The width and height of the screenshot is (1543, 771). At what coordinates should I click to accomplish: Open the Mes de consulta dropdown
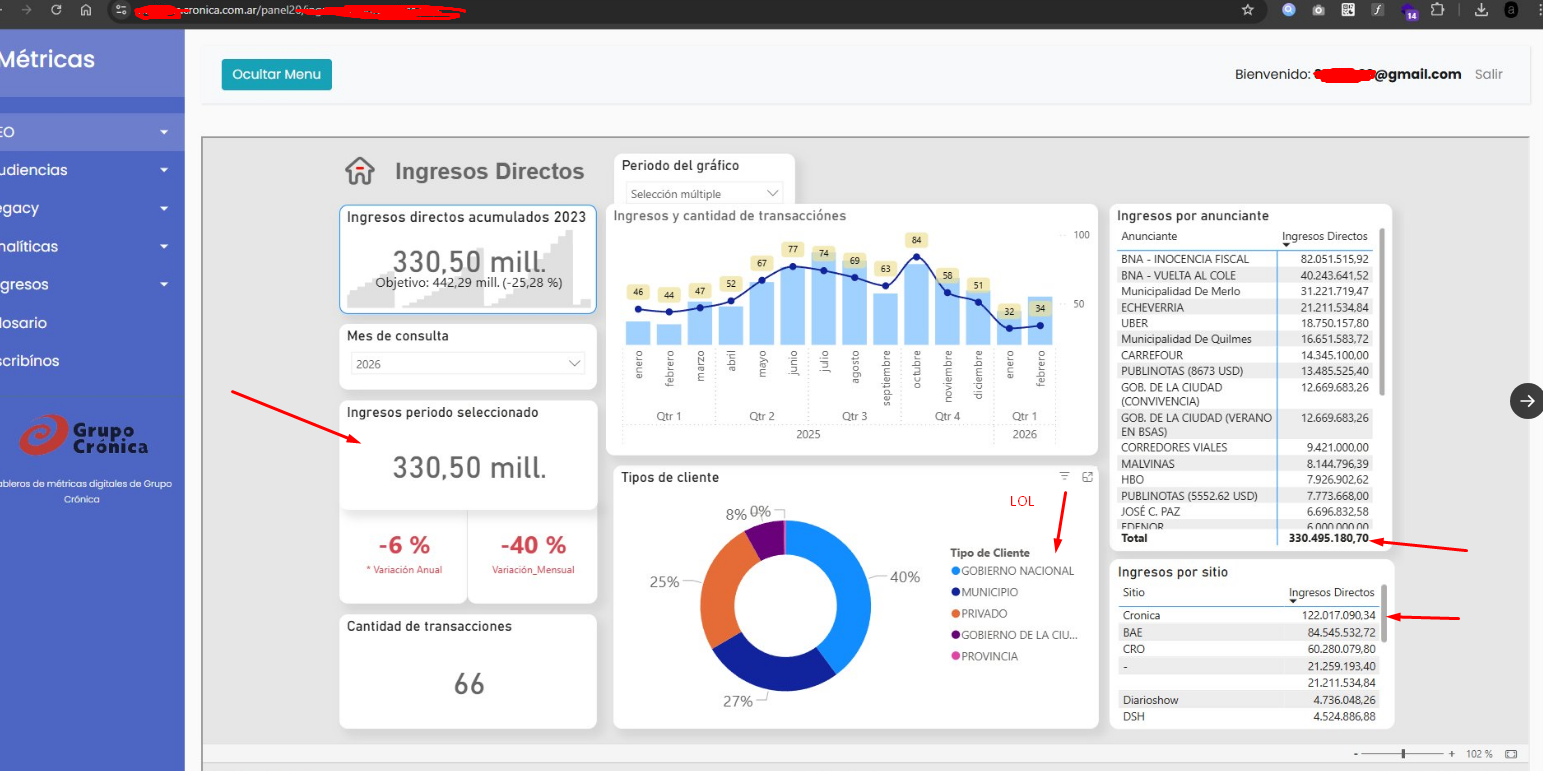pos(468,364)
